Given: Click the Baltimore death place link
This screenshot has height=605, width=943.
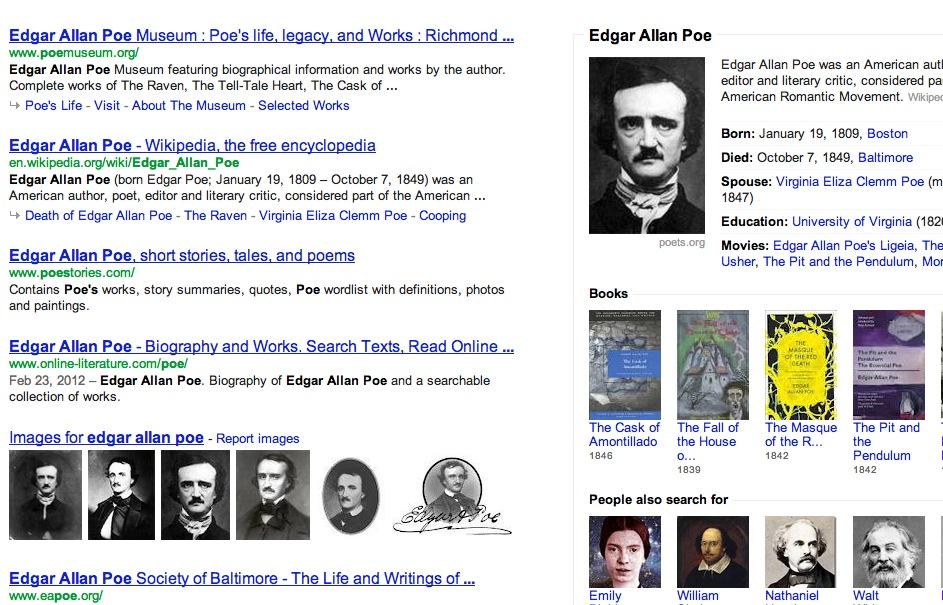Looking at the screenshot, I should tap(885, 158).
